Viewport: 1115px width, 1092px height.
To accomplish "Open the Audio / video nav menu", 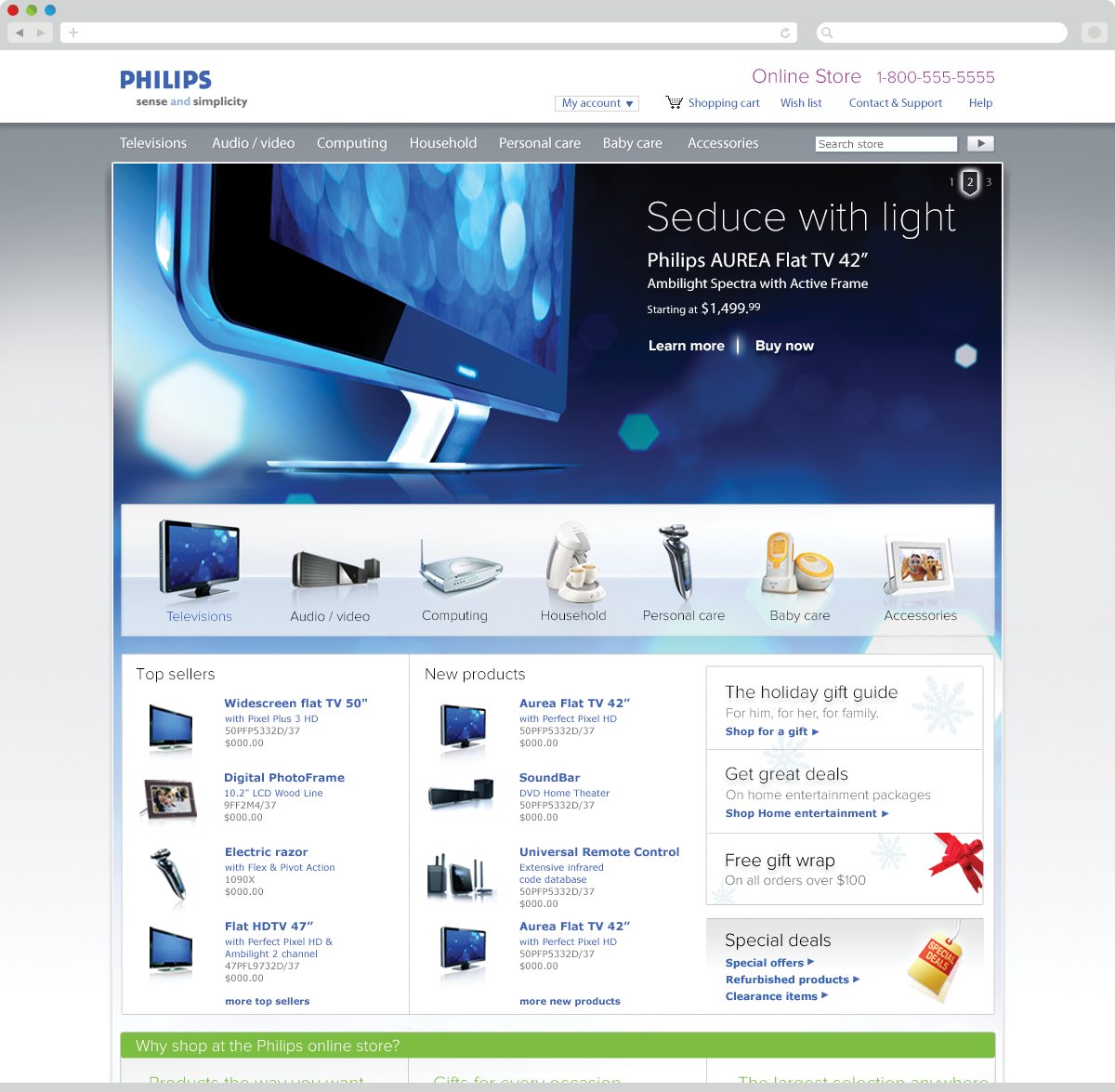I will (253, 143).
